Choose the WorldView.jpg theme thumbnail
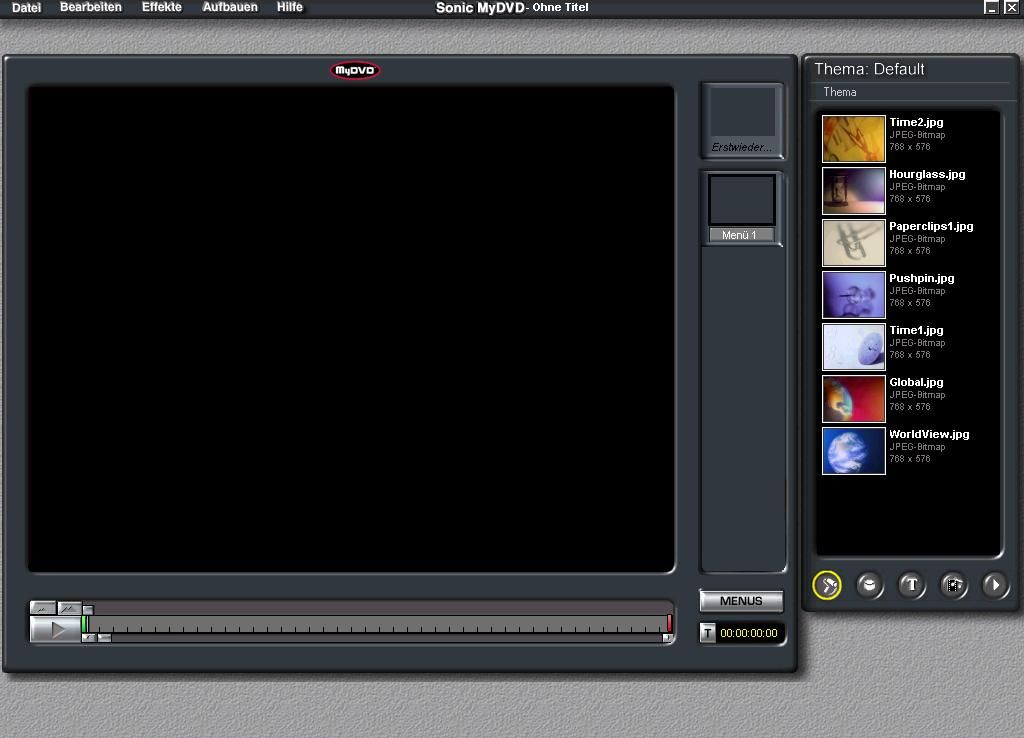The height and width of the screenshot is (738, 1024). 854,451
